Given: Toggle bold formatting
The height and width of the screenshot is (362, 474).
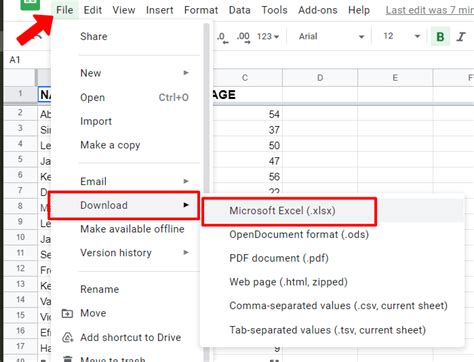Looking at the screenshot, I should coord(440,36).
